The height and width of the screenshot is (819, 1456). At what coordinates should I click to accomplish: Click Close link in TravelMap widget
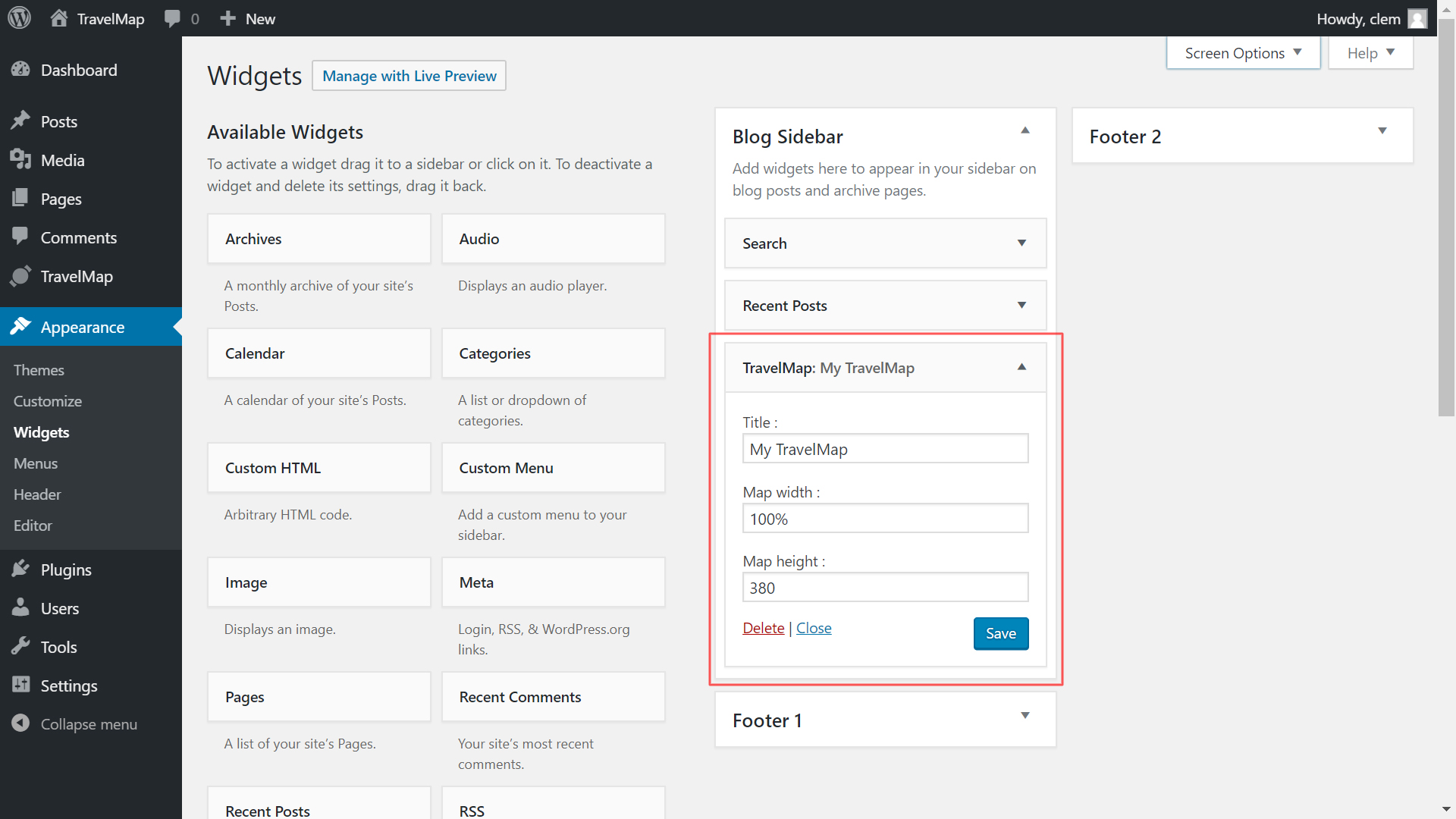[x=814, y=628]
